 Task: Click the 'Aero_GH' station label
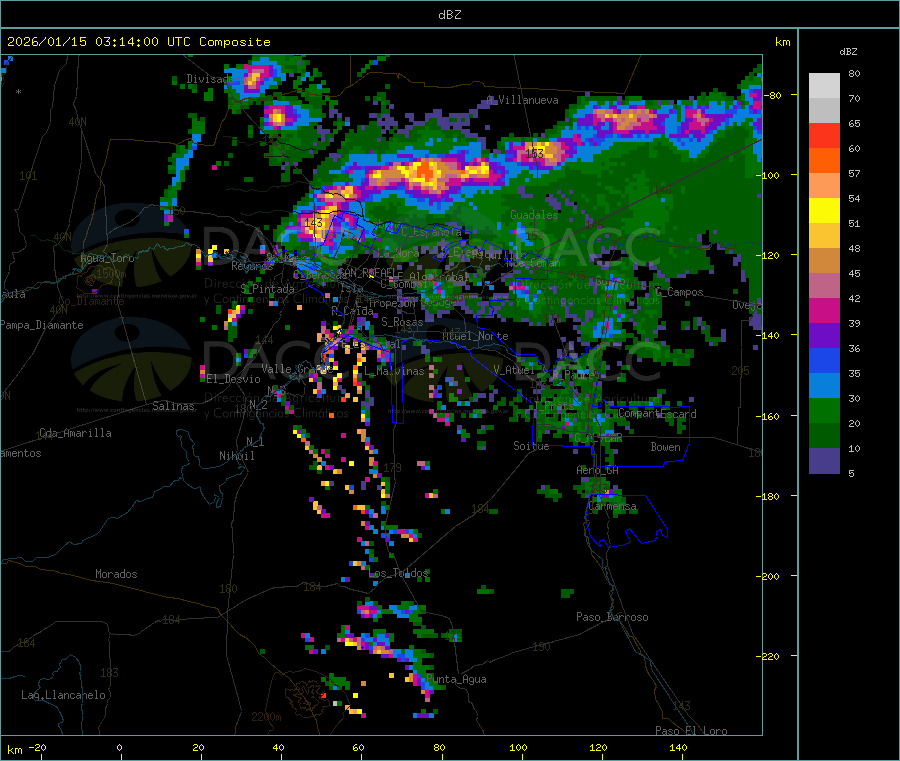(598, 470)
